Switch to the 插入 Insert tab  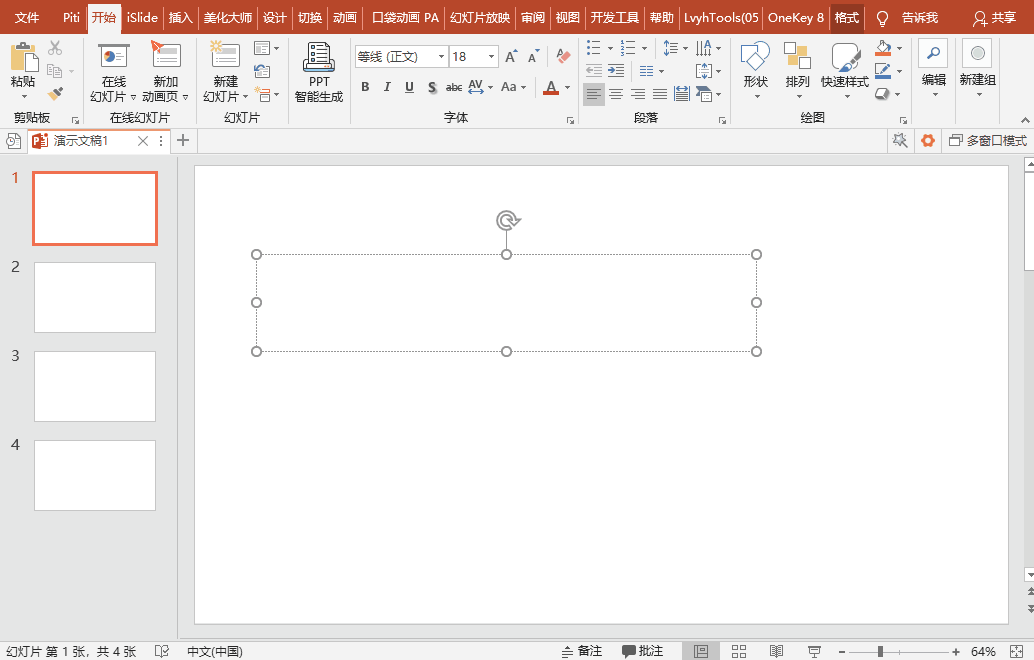[180, 18]
